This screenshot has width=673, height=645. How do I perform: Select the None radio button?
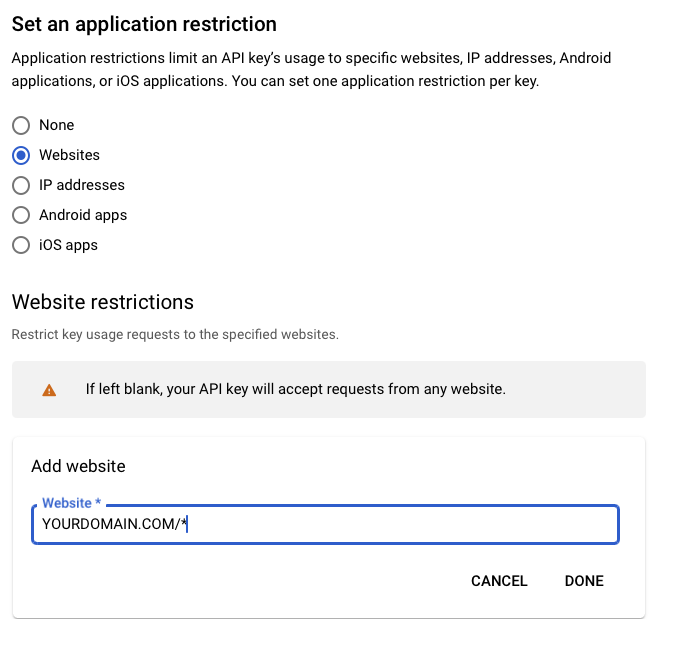tap(20, 125)
